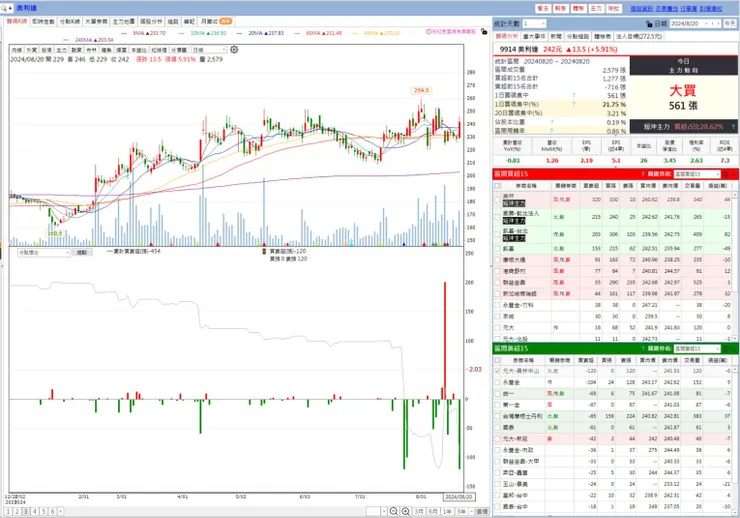Click the next-day arrow in the date field
The height and width of the screenshot is (518, 740).
pyautogui.click(x=718, y=24)
